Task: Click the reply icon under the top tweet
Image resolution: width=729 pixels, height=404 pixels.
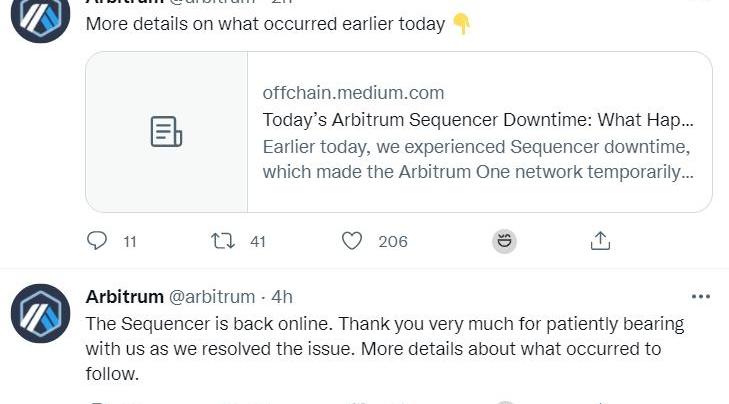Action: 97,241
